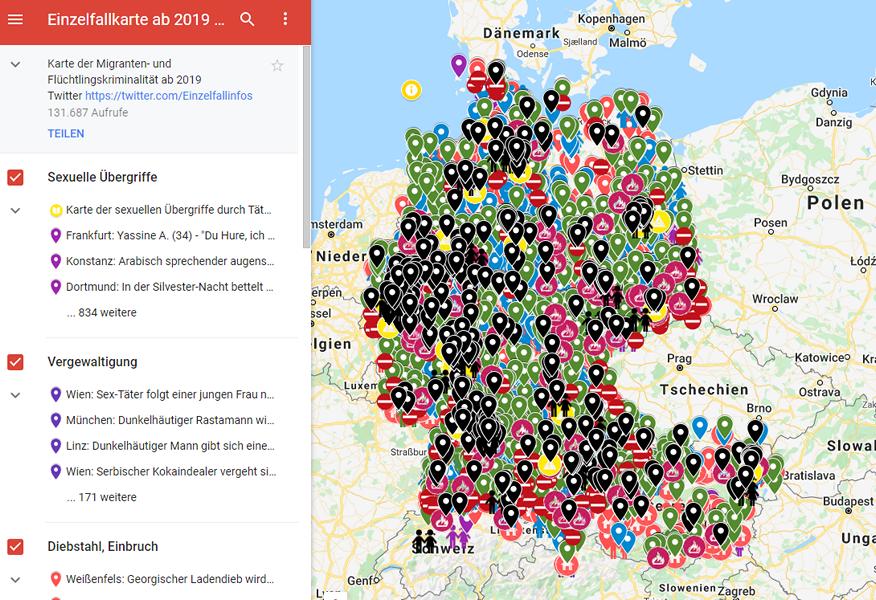Click the sidebar vertical scrollbar
876x600 pixels.
tap(306, 147)
